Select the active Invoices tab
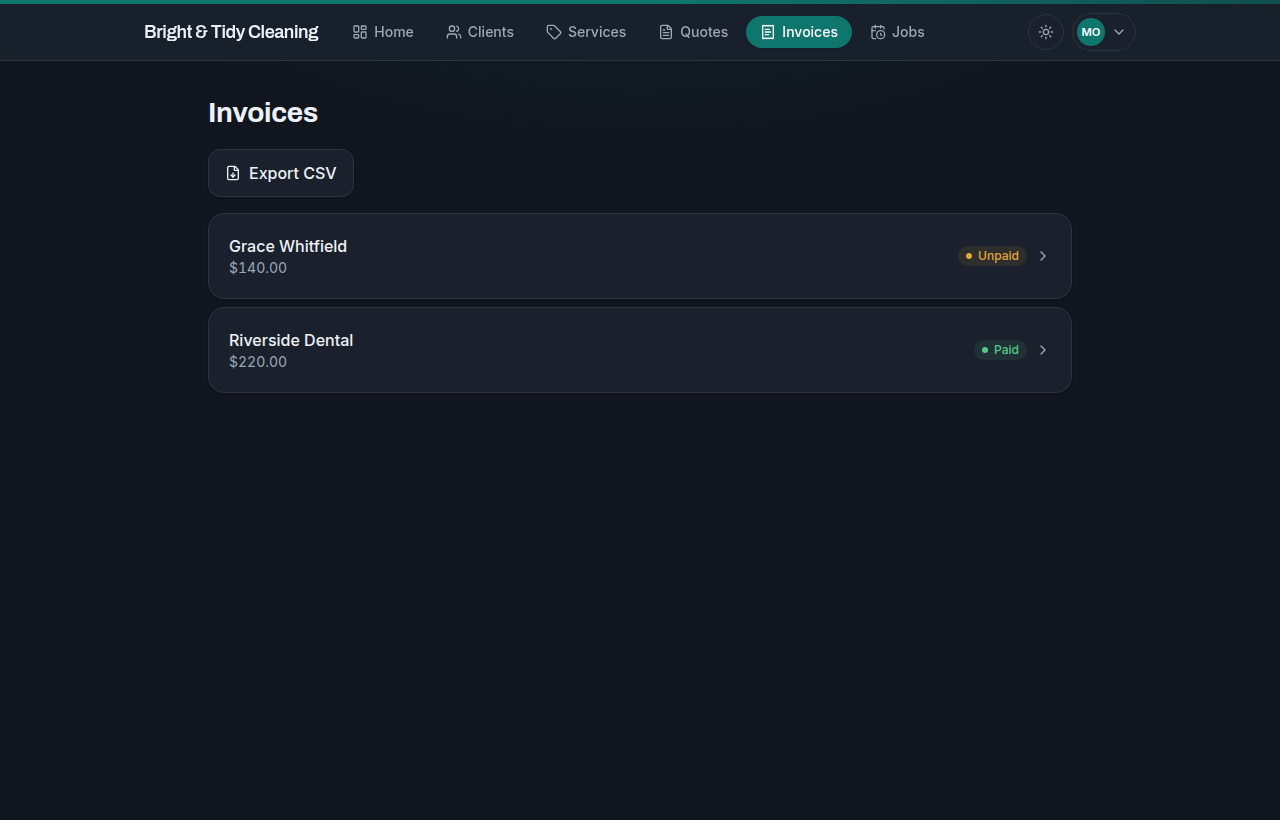Image resolution: width=1280 pixels, height=820 pixels. [799, 32]
